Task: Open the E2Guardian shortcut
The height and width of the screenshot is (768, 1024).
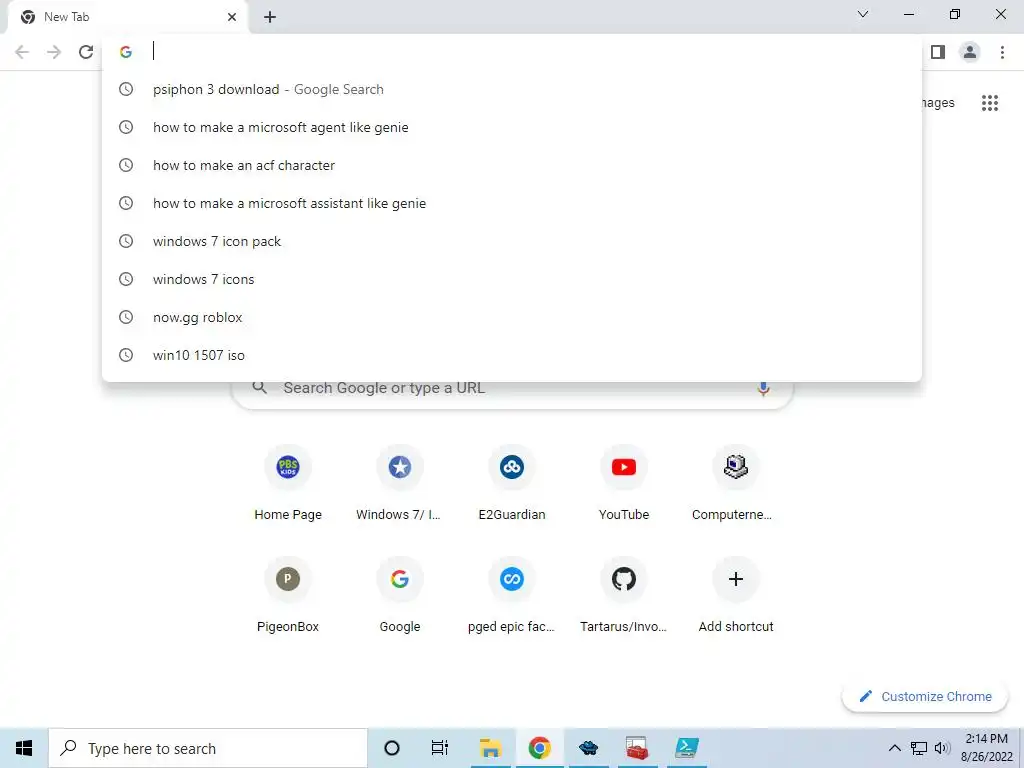Action: pyautogui.click(x=512, y=483)
